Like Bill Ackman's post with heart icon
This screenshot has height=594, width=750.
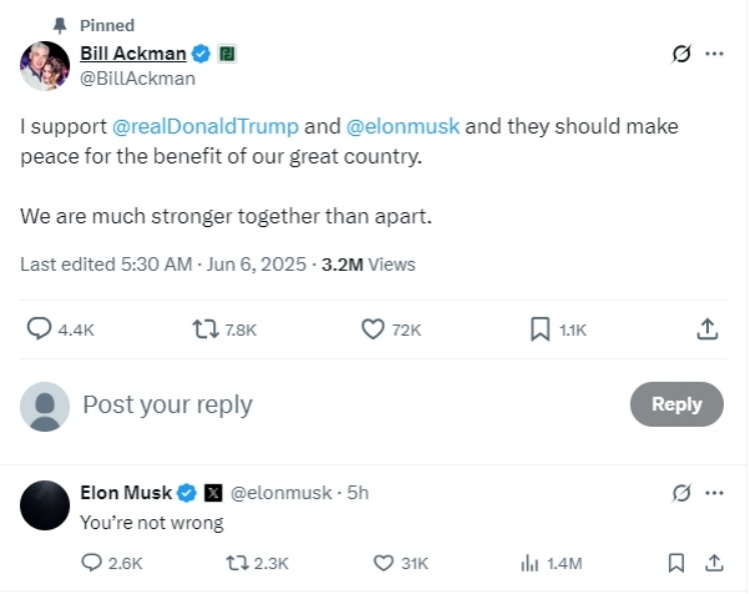373,329
